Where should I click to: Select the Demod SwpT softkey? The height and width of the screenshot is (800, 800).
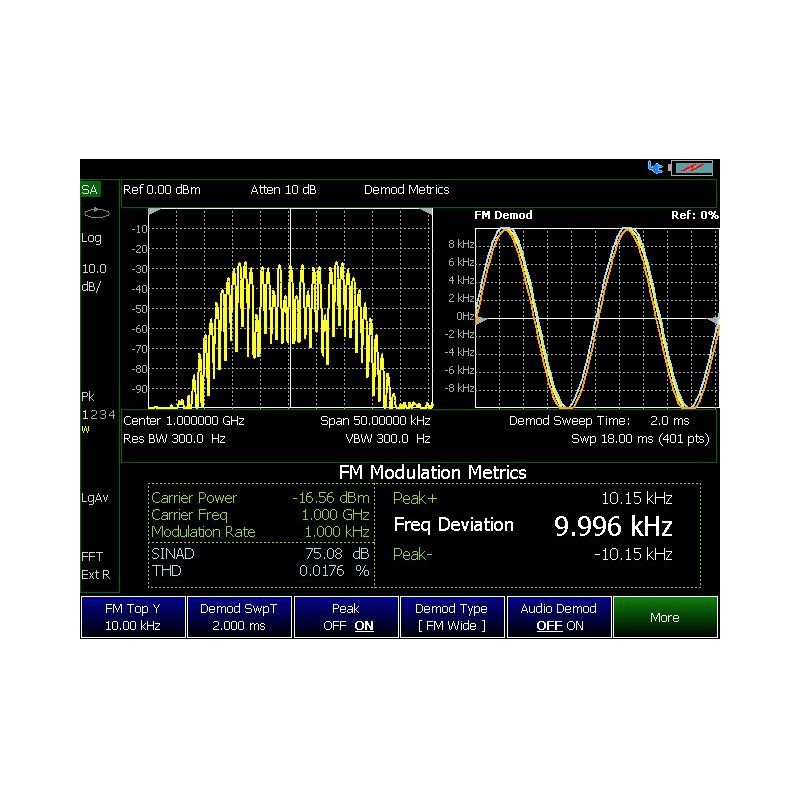pos(239,617)
